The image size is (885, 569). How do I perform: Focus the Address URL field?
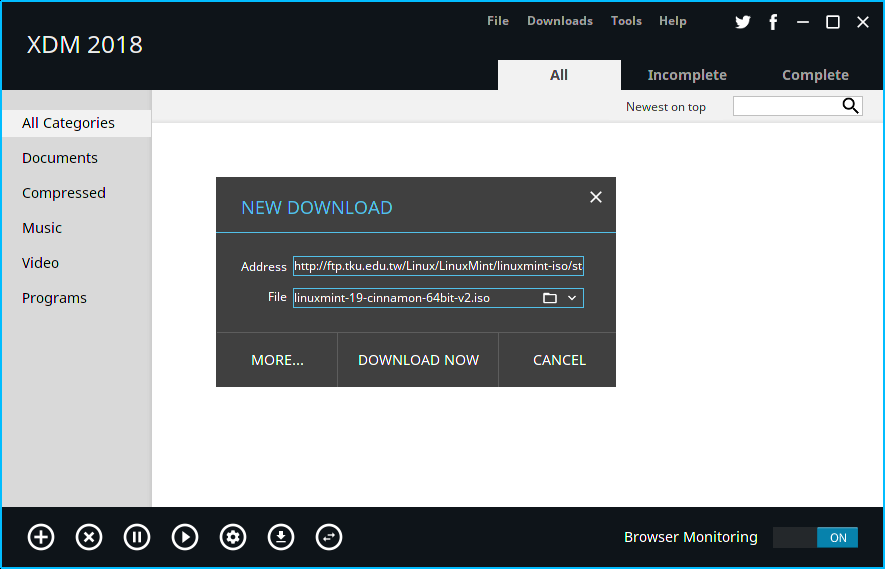[439, 266]
